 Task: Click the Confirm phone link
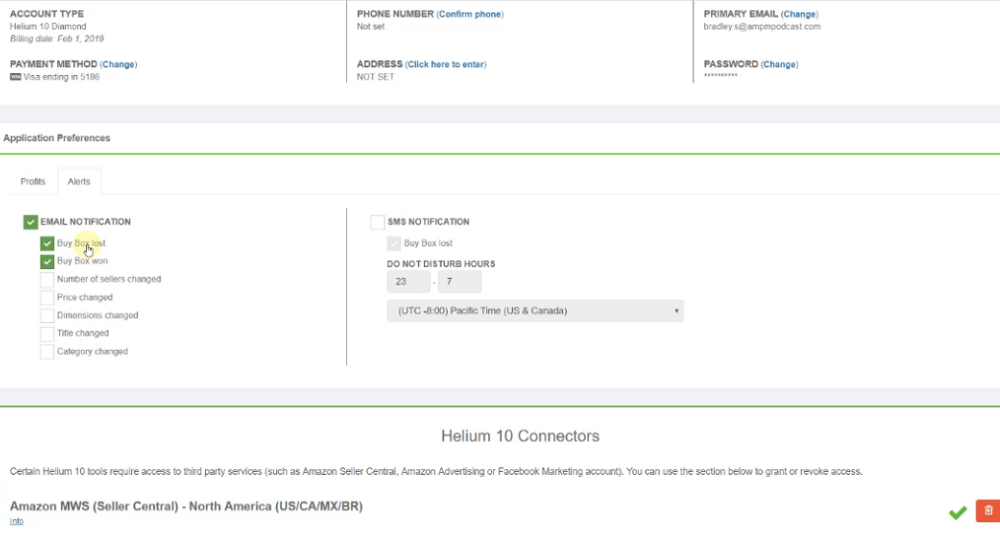pos(470,14)
